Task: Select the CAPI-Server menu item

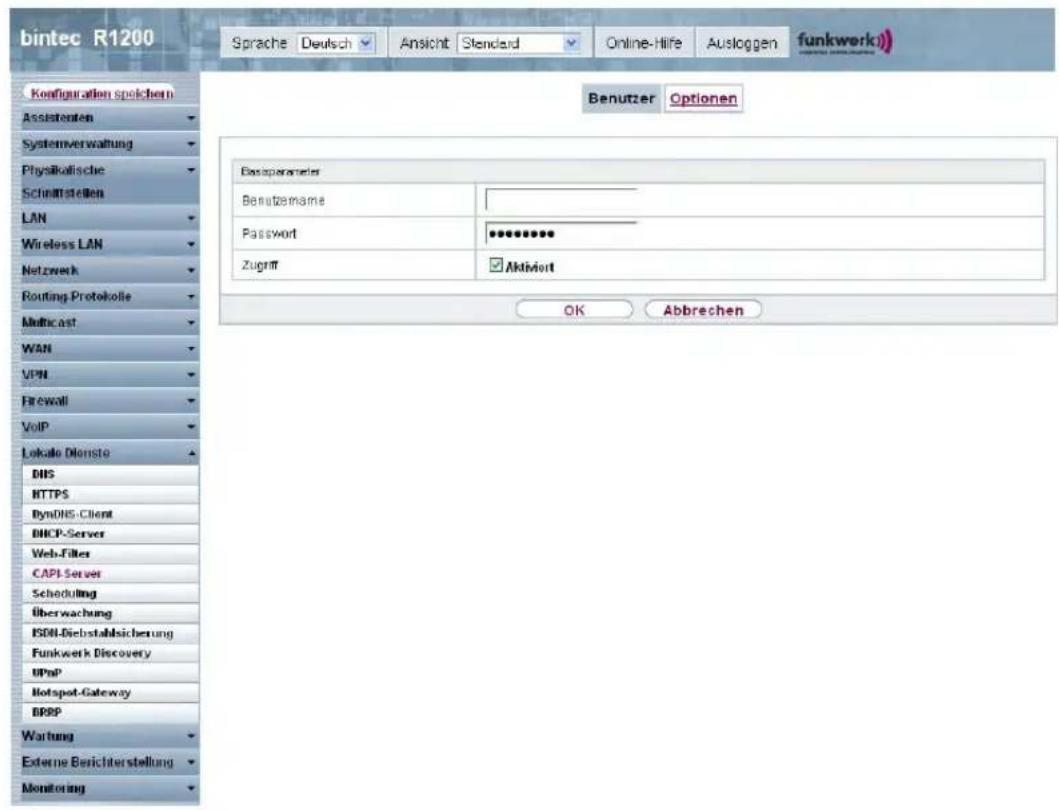Action: (x=111, y=574)
